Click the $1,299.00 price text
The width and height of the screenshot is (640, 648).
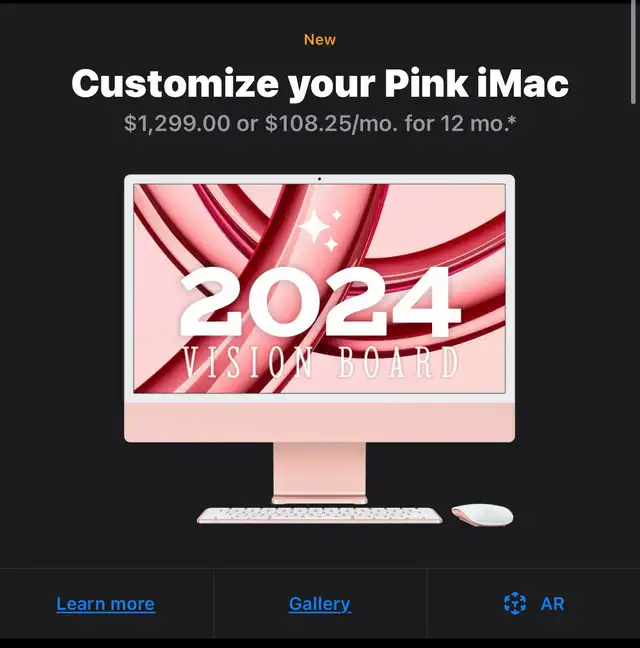[177, 123]
